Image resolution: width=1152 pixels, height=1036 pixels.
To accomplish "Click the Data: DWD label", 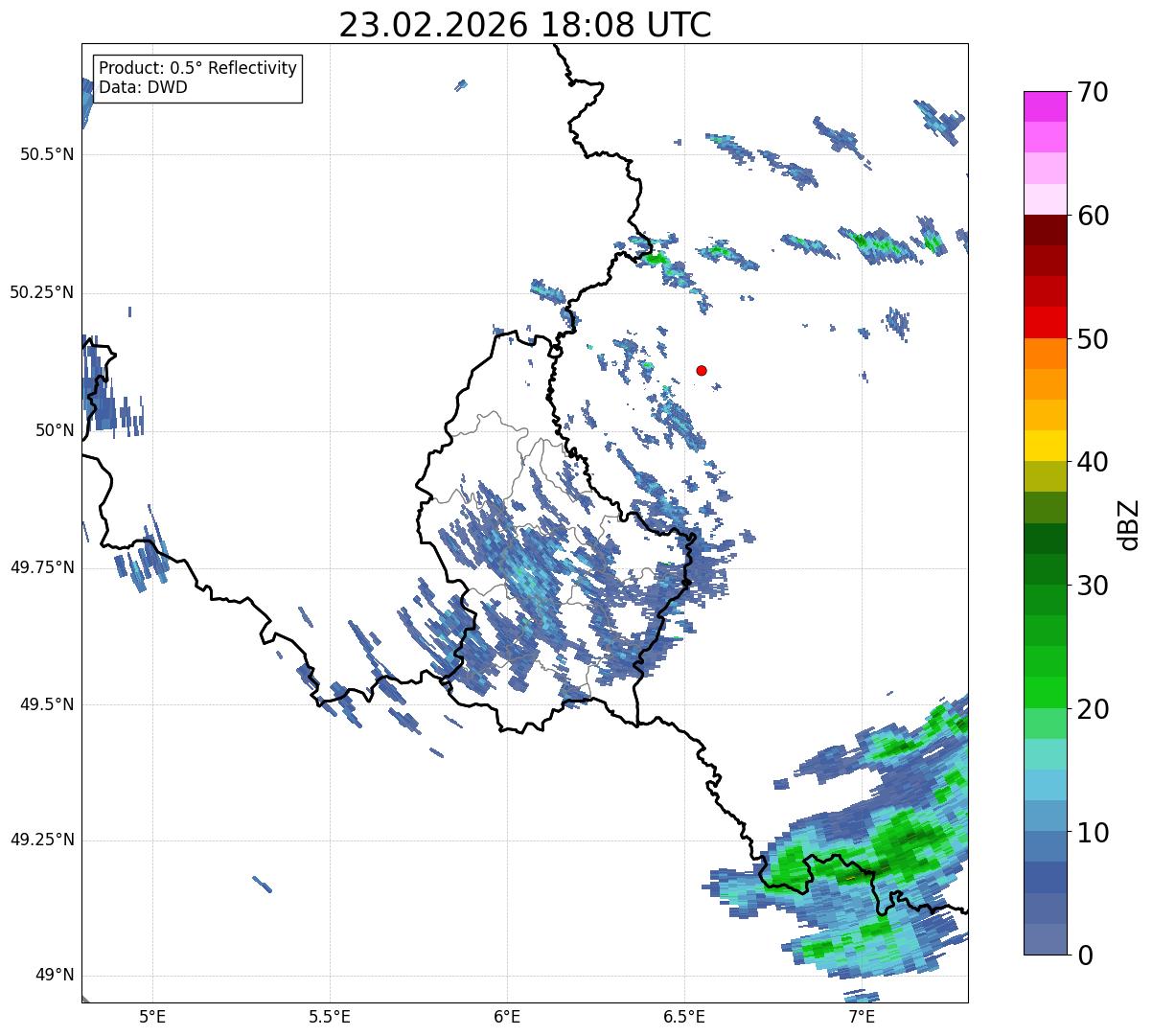I will [144, 87].
